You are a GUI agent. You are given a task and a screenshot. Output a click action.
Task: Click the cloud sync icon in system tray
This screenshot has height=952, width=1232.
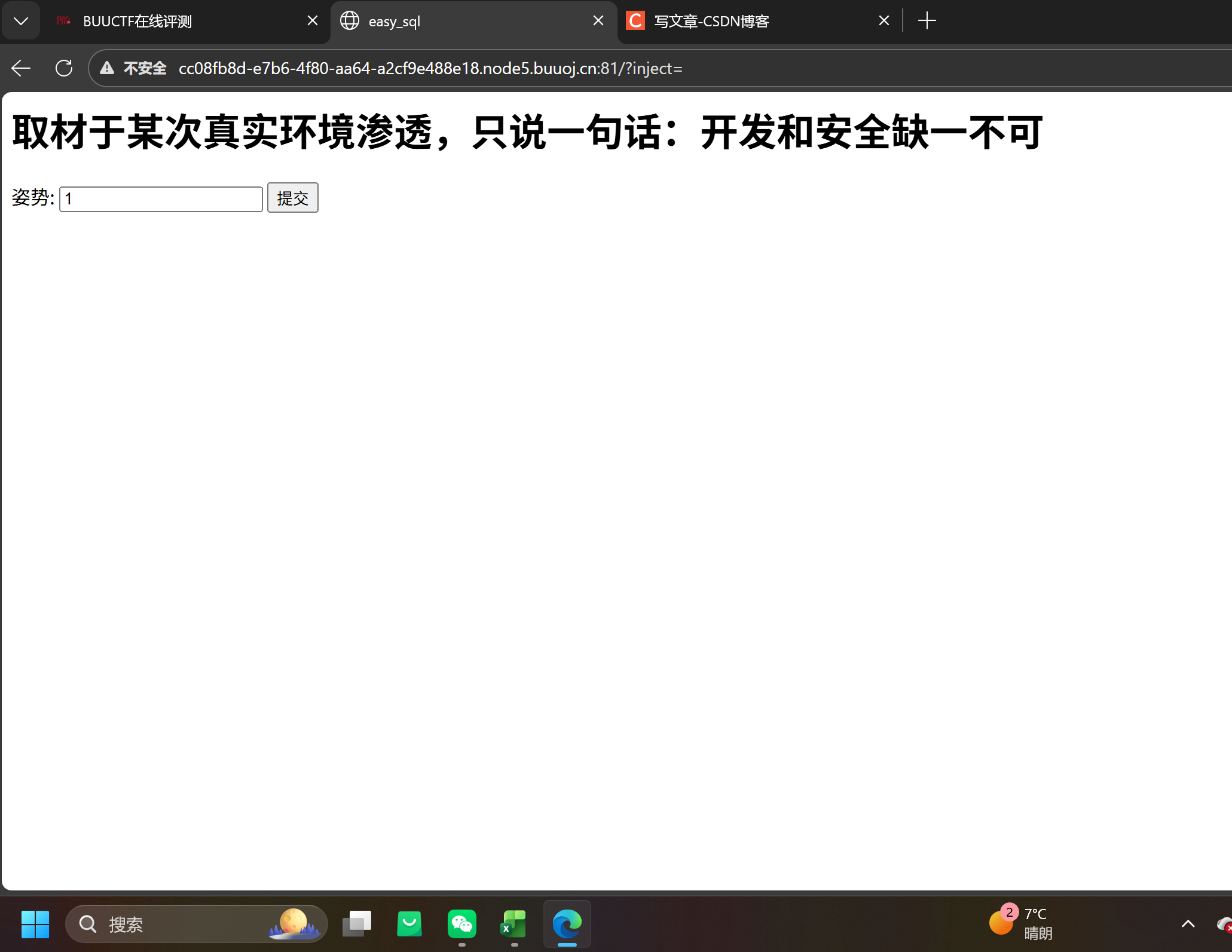1223,923
